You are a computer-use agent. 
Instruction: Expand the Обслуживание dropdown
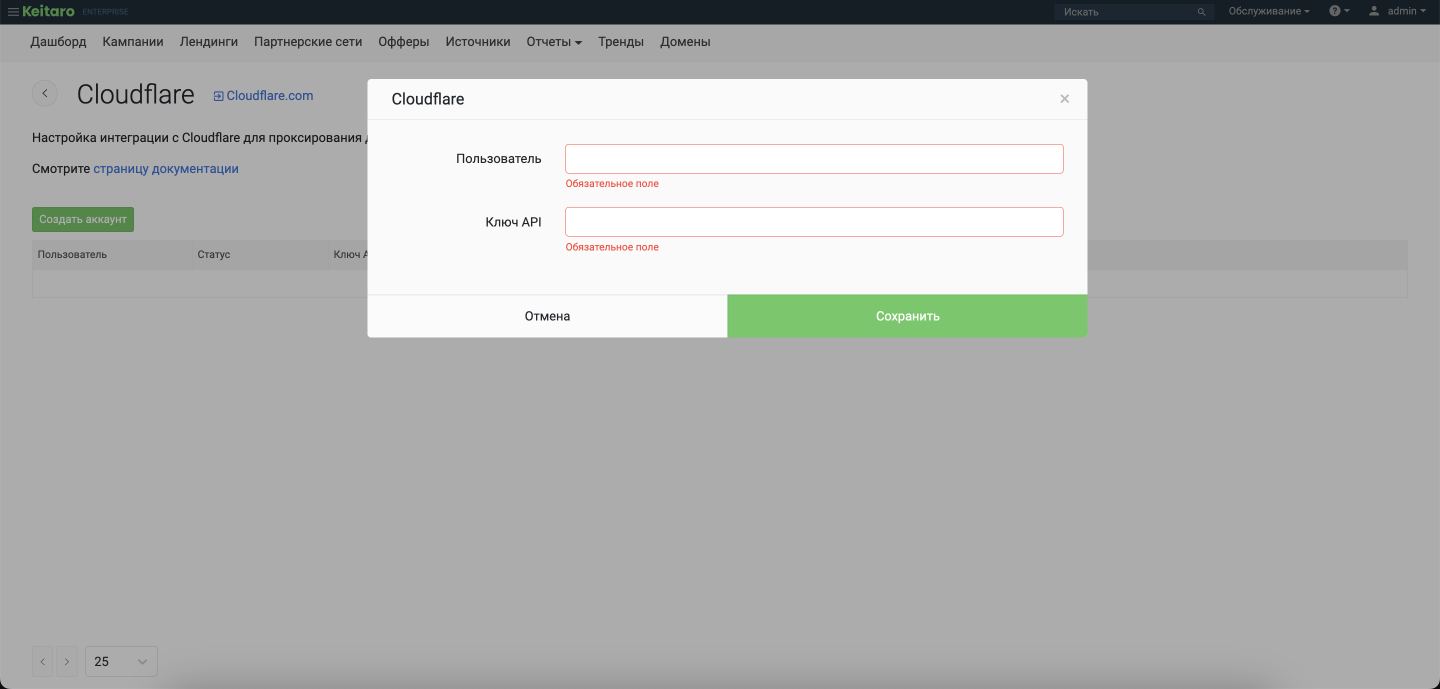point(1269,11)
